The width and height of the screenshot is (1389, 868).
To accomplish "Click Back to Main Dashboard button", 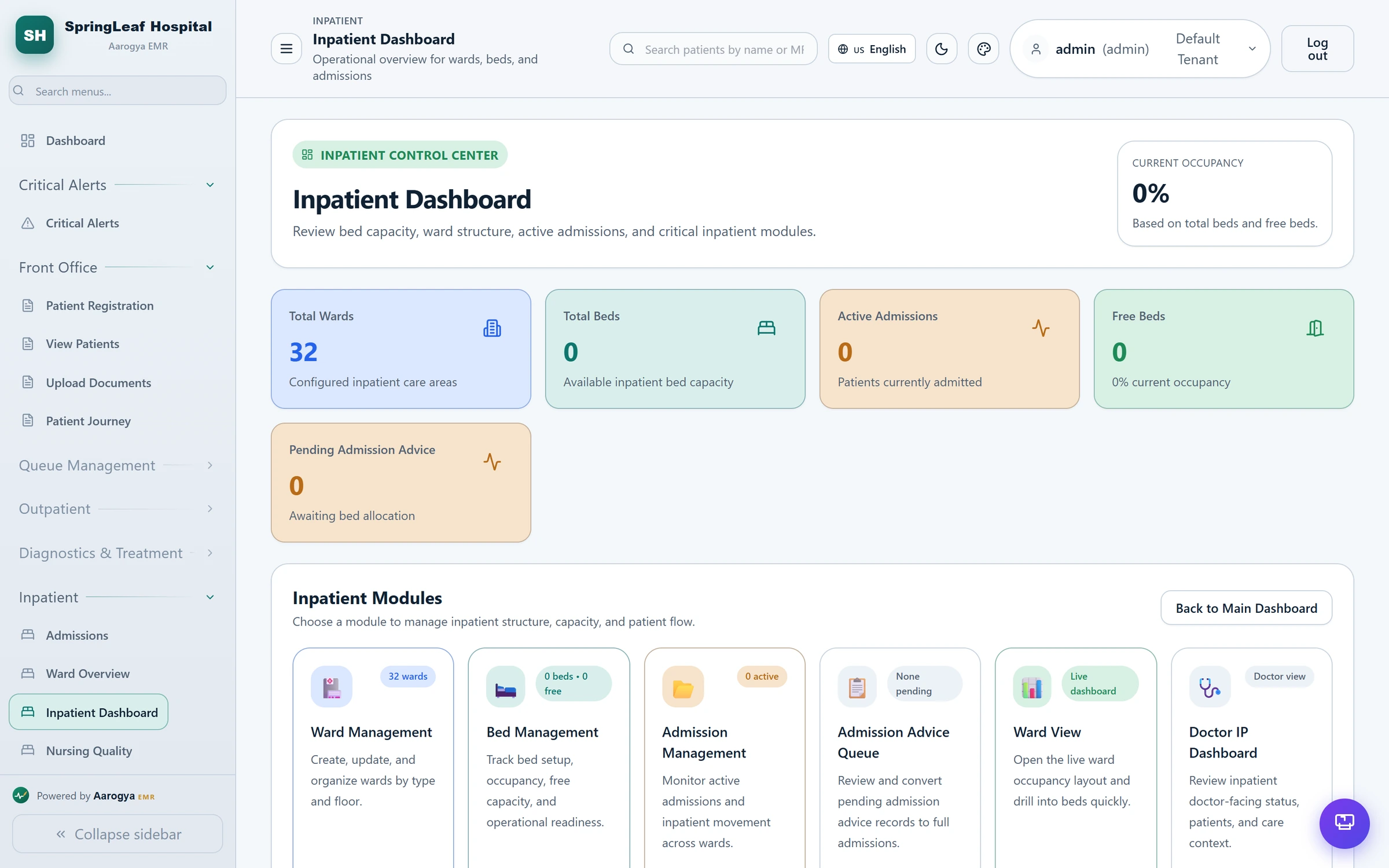I will coord(1246,608).
